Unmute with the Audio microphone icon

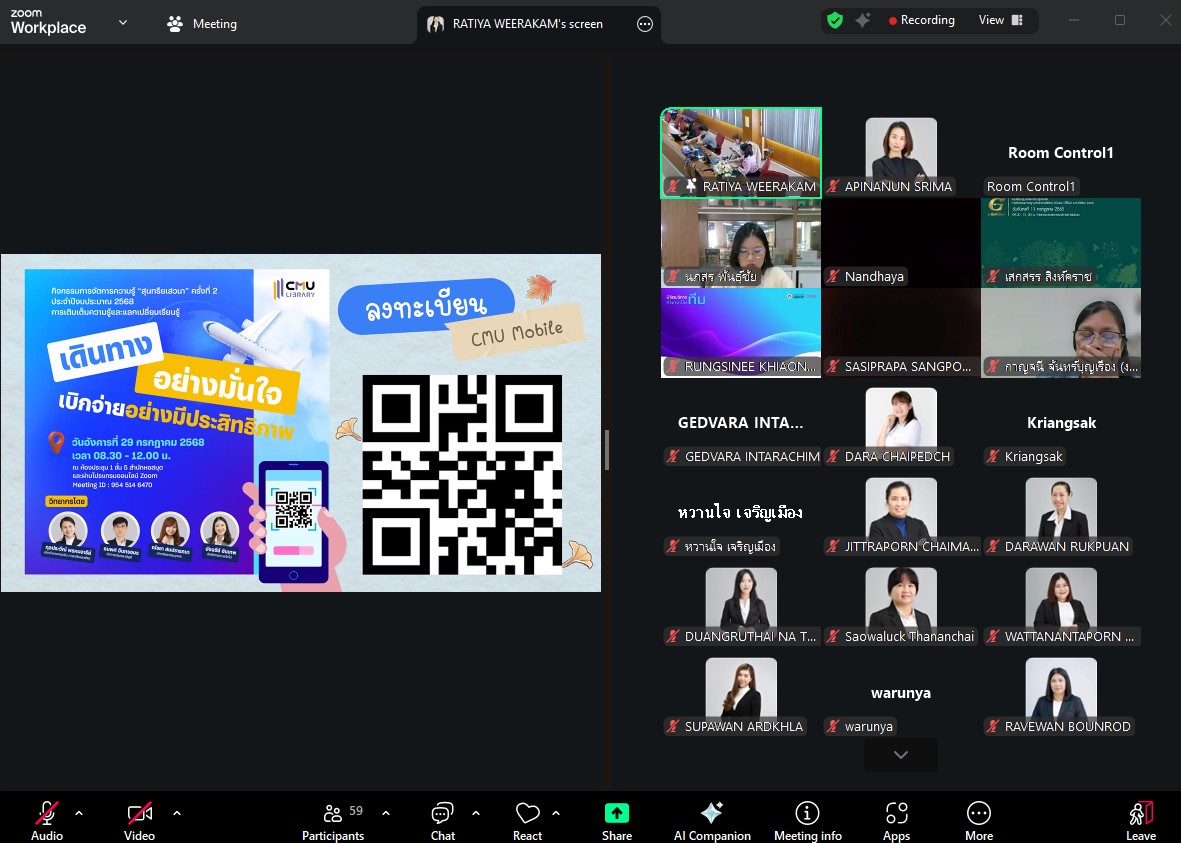coord(47,813)
